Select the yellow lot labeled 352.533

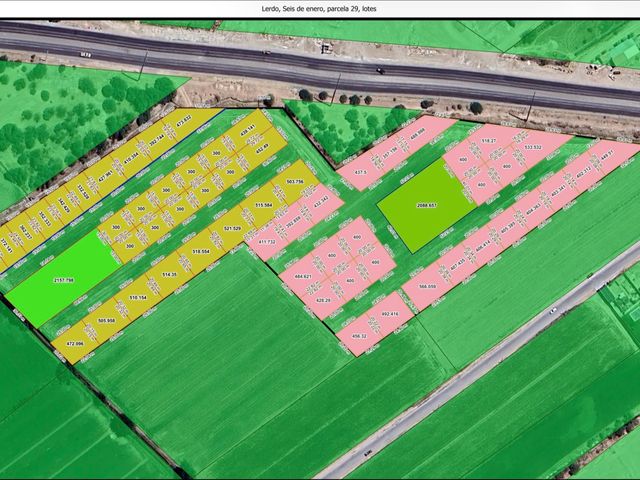(x=45, y=219)
